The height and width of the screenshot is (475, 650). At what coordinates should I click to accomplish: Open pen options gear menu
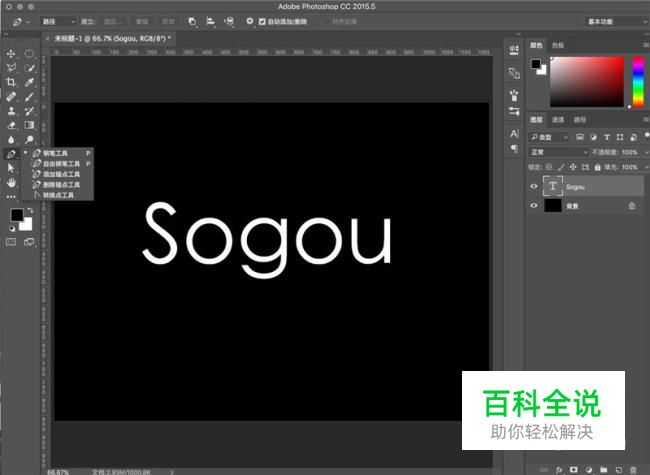(x=250, y=21)
